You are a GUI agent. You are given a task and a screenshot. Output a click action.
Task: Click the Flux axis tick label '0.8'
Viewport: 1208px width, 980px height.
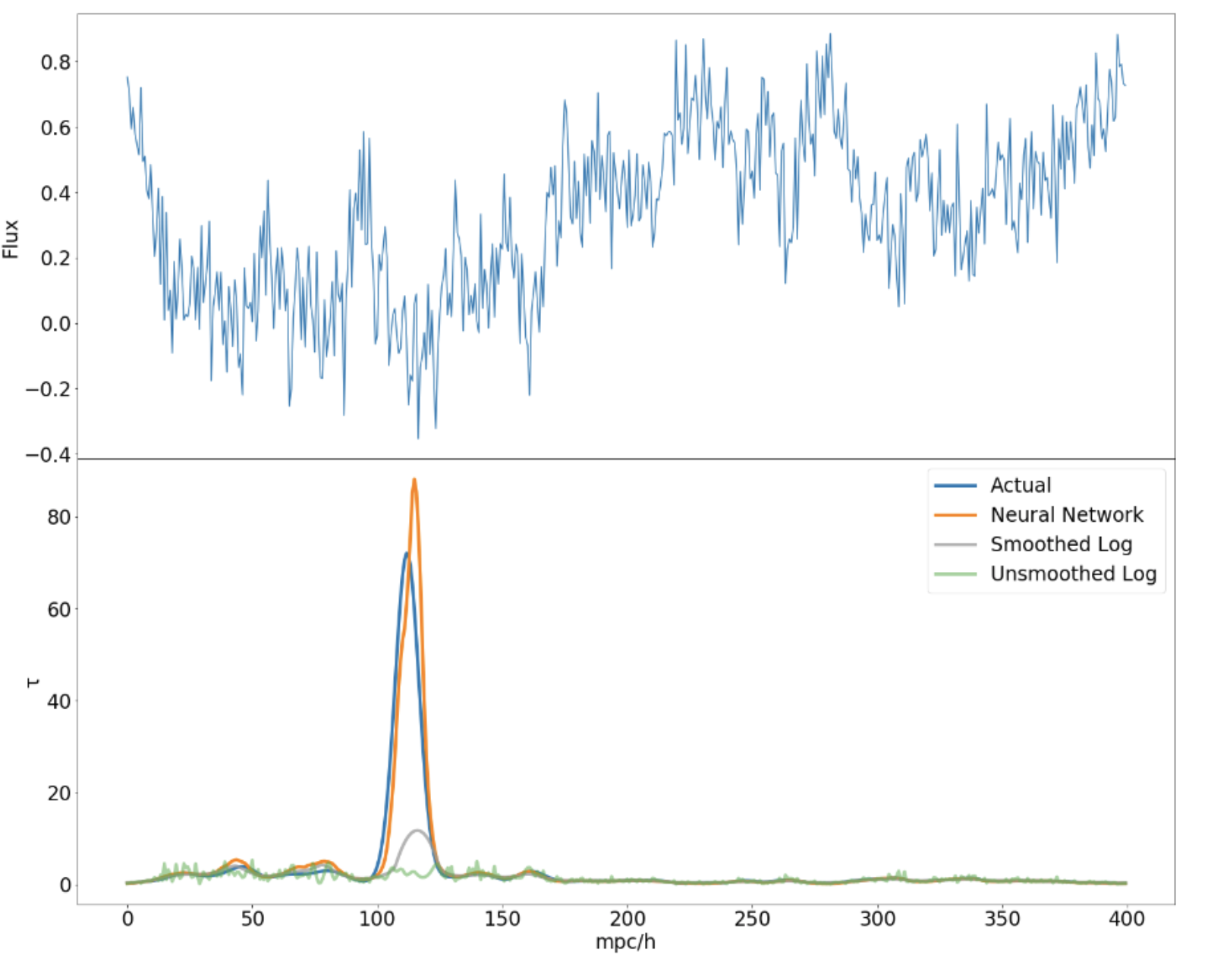tap(55, 62)
